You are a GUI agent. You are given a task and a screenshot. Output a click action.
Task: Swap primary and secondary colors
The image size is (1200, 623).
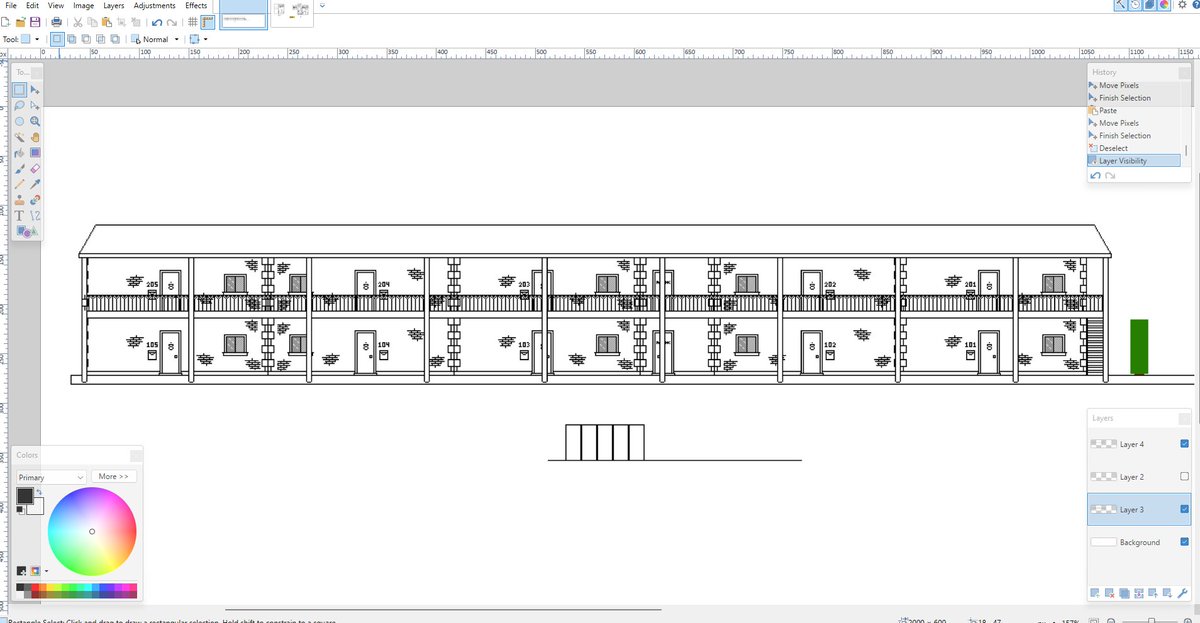point(39,492)
